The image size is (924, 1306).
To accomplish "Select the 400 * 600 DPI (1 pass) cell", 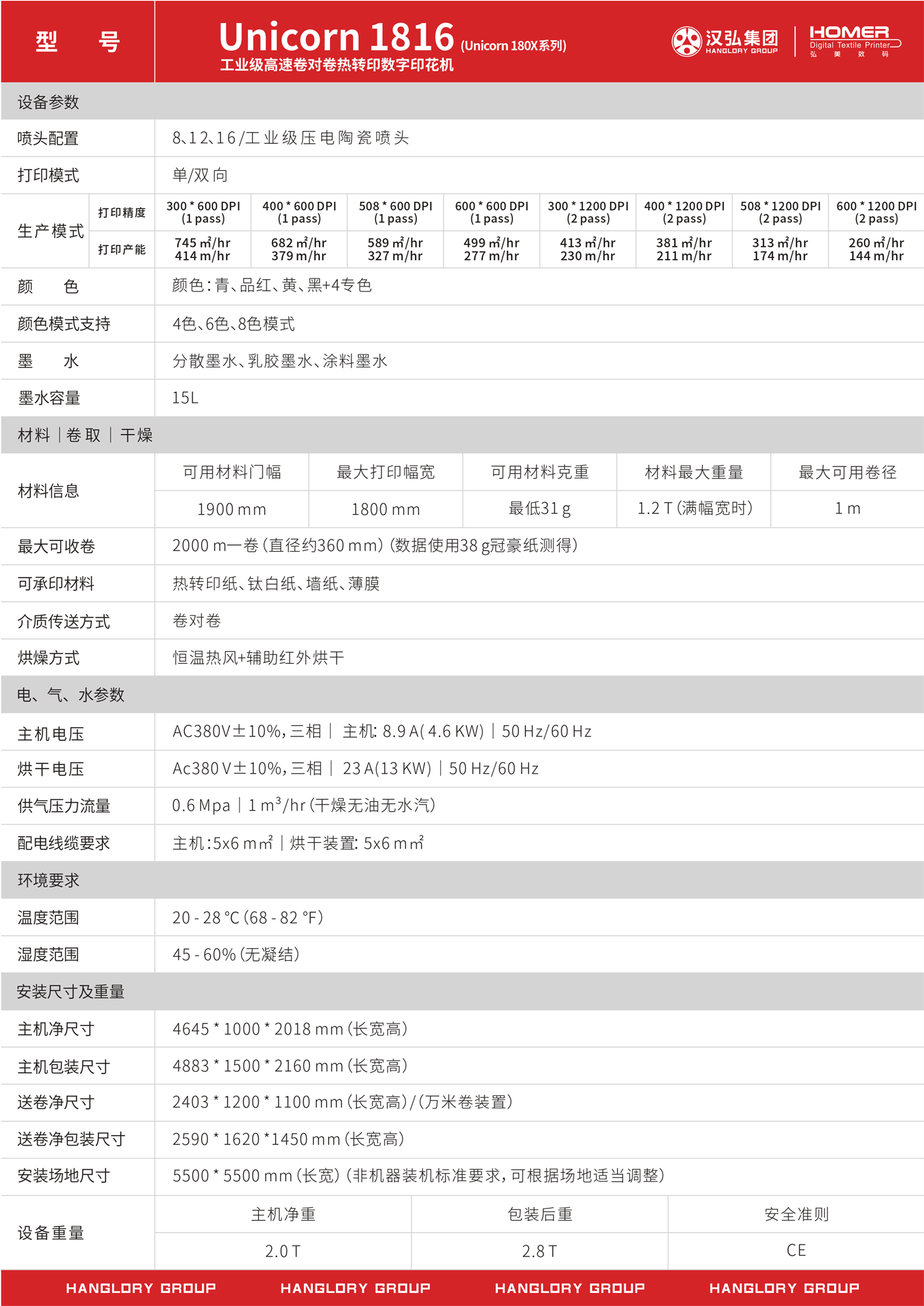I will [x=300, y=212].
